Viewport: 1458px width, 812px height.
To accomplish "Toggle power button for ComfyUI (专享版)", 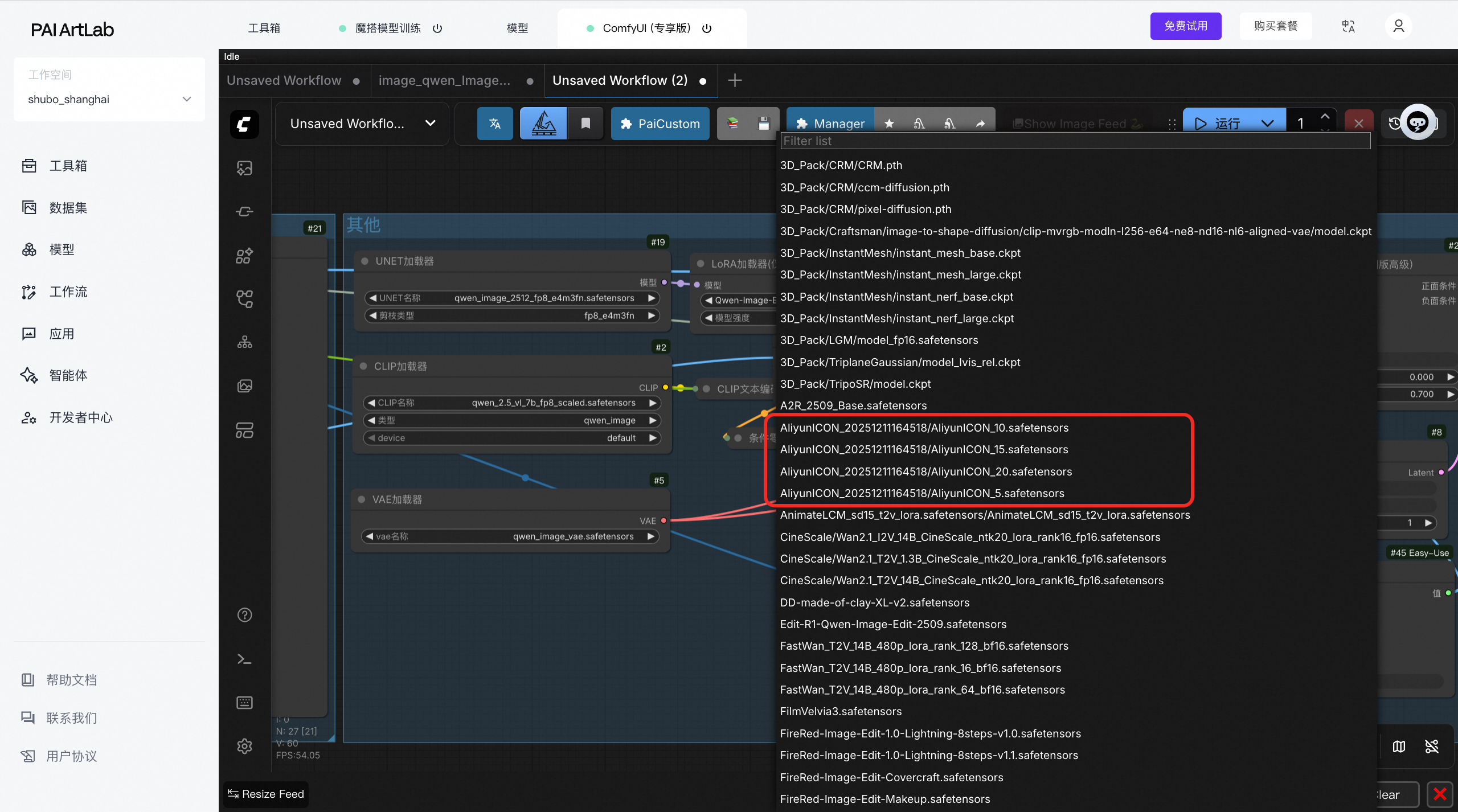I will [707, 28].
